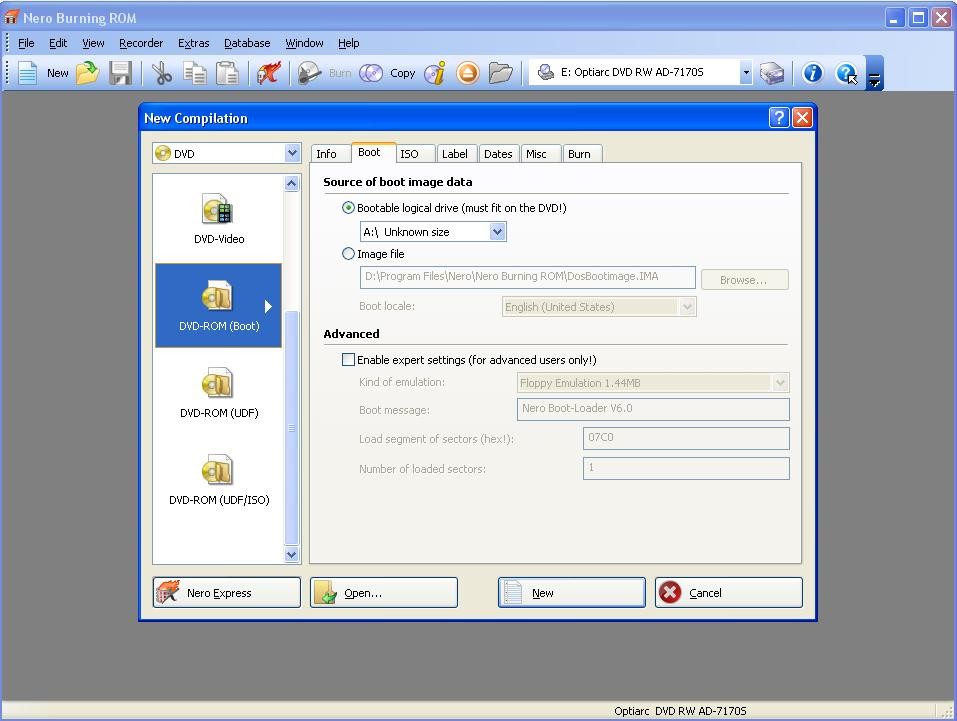This screenshot has height=721, width=957.
Task: Select the DVD-ROM (Boot) compilation type
Action: click(218, 306)
